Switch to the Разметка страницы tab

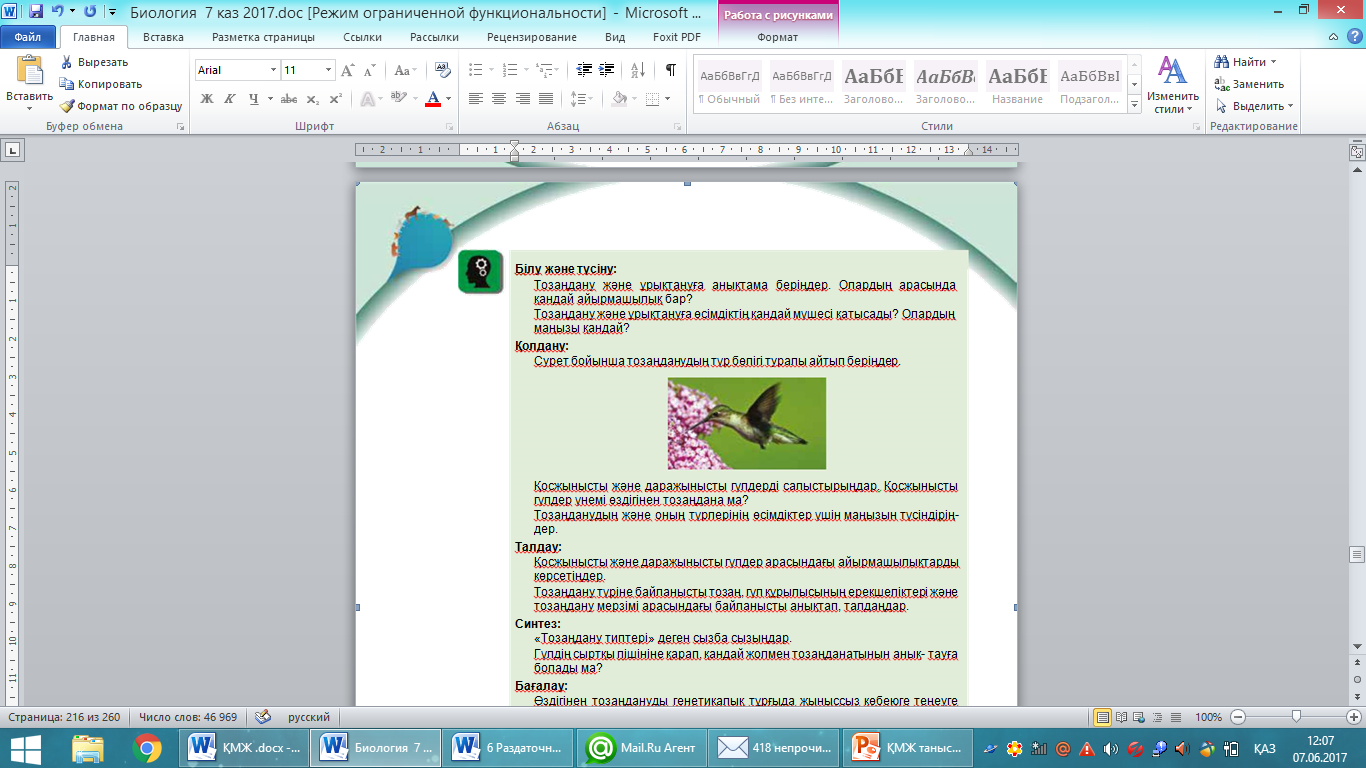pyautogui.click(x=263, y=37)
